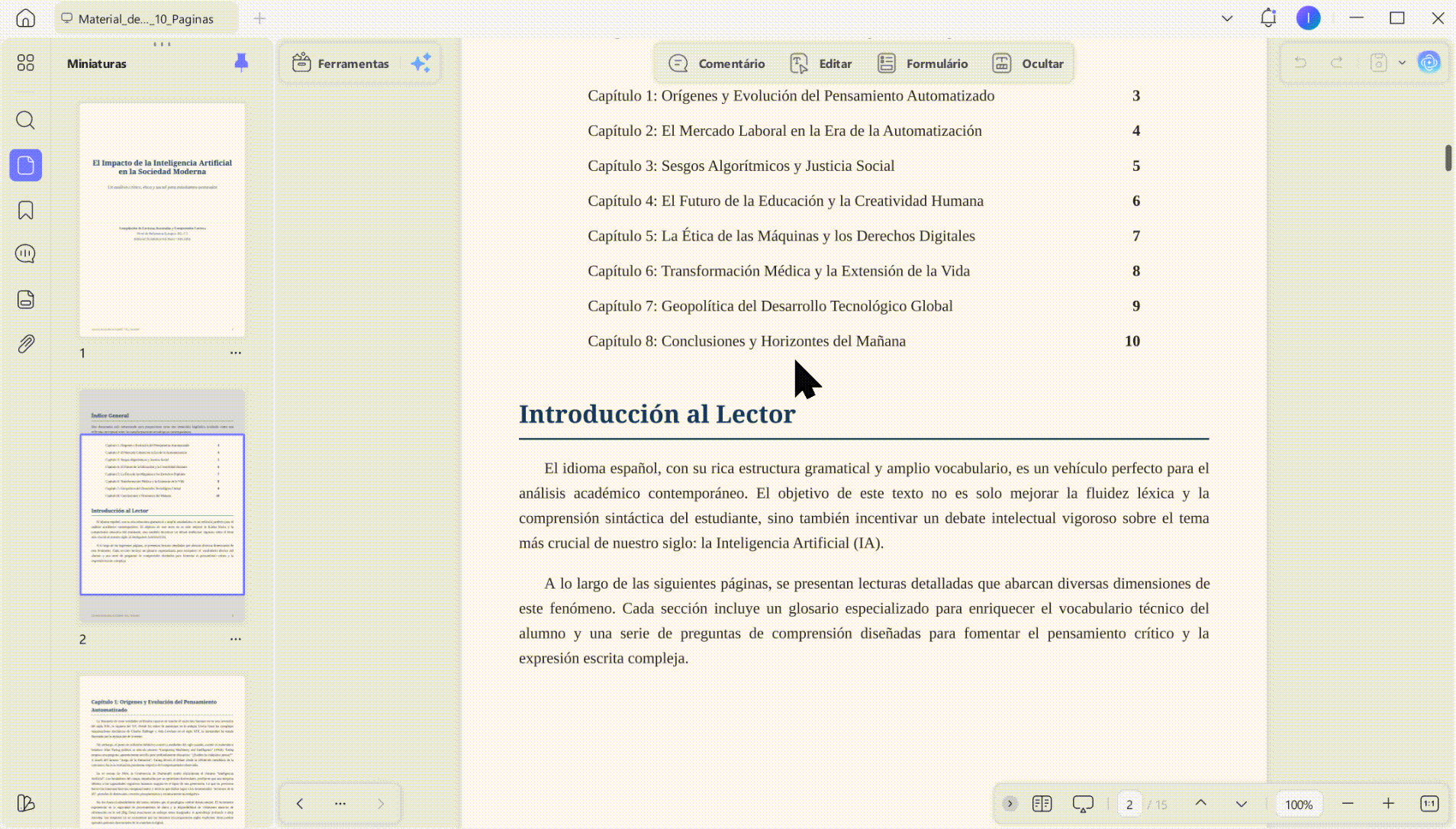
Task: Toggle the thumbnails panel icon
Action: pos(25,166)
